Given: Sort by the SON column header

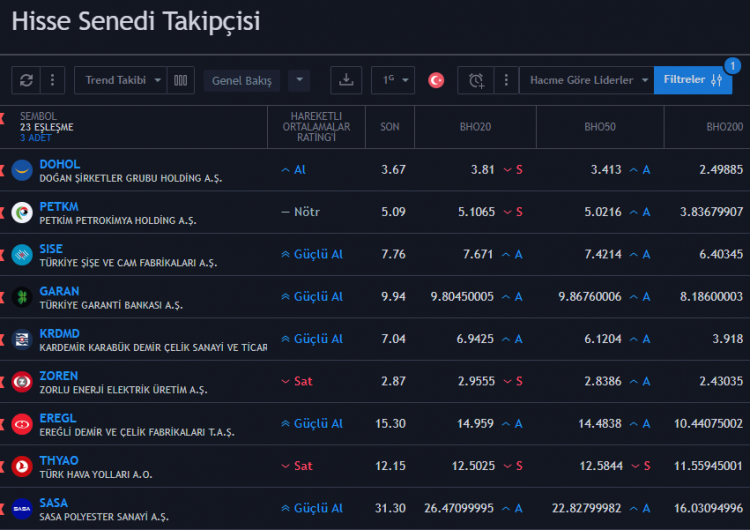Looking at the screenshot, I should click(x=389, y=127).
